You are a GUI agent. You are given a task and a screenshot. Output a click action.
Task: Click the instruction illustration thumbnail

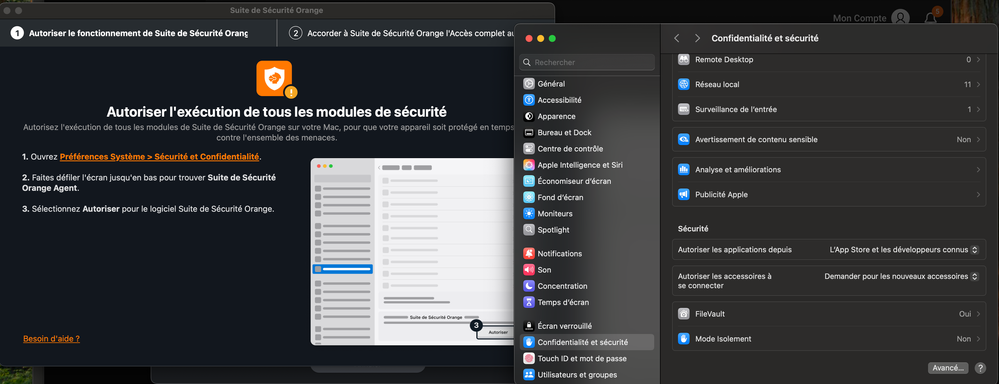click(x=412, y=252)
